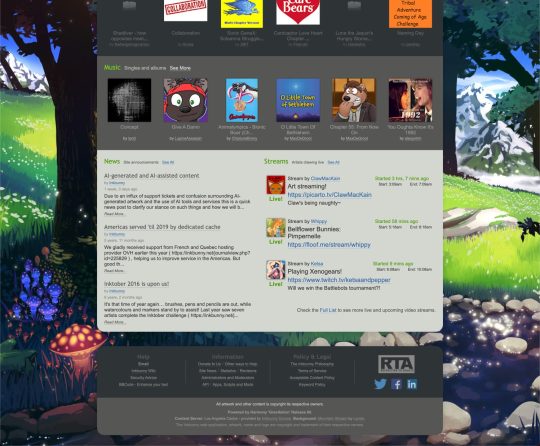Click the RTA label badge
Image resolution: width=540 pixels, height=446 pixels.
tap(396, 364)
